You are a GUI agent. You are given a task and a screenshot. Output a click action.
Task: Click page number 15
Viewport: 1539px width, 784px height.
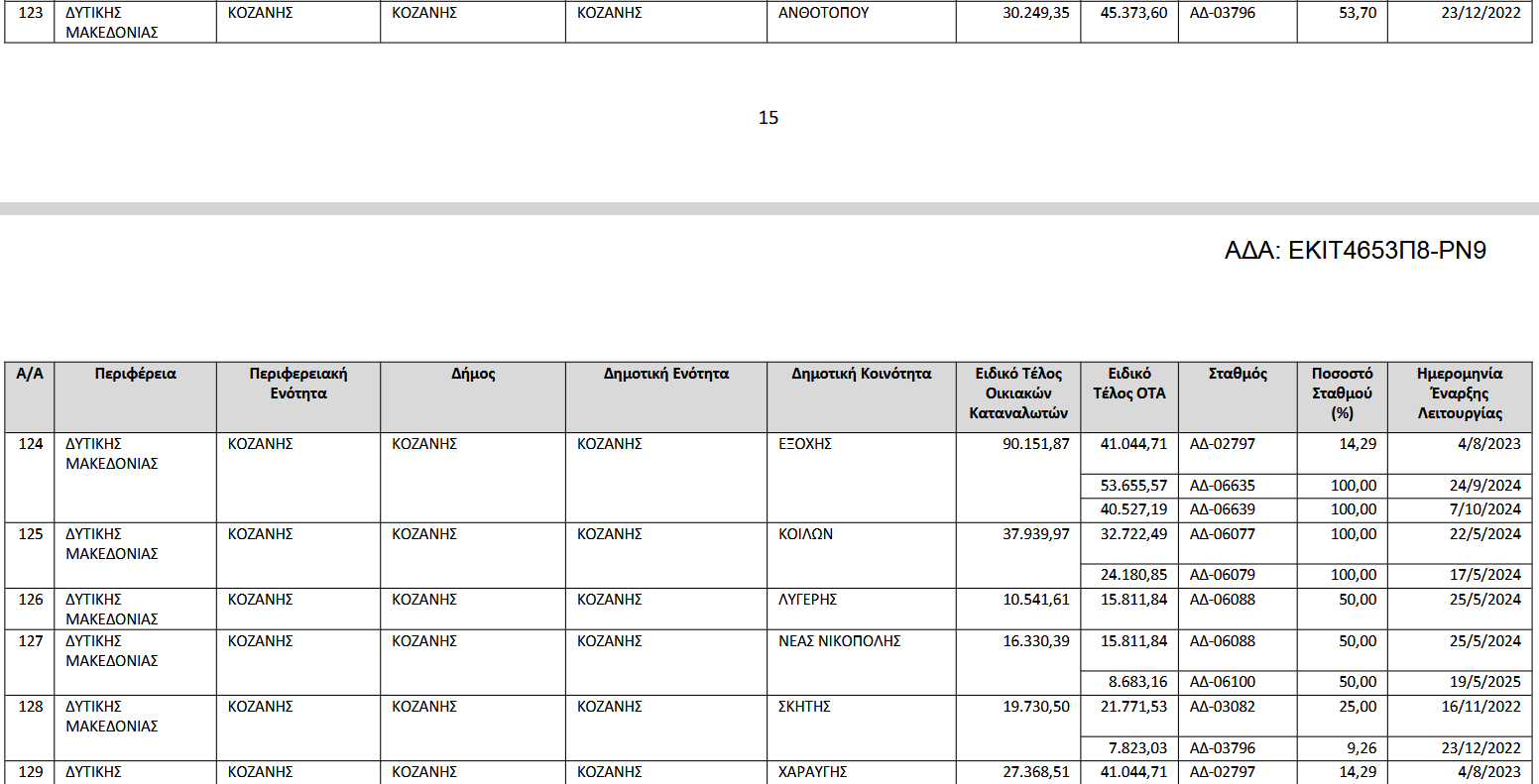pos(769,118)
